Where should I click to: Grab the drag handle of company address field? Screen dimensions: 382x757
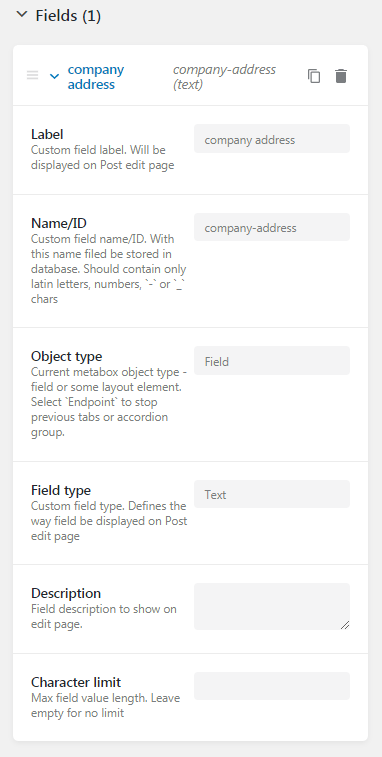(32, 75)
